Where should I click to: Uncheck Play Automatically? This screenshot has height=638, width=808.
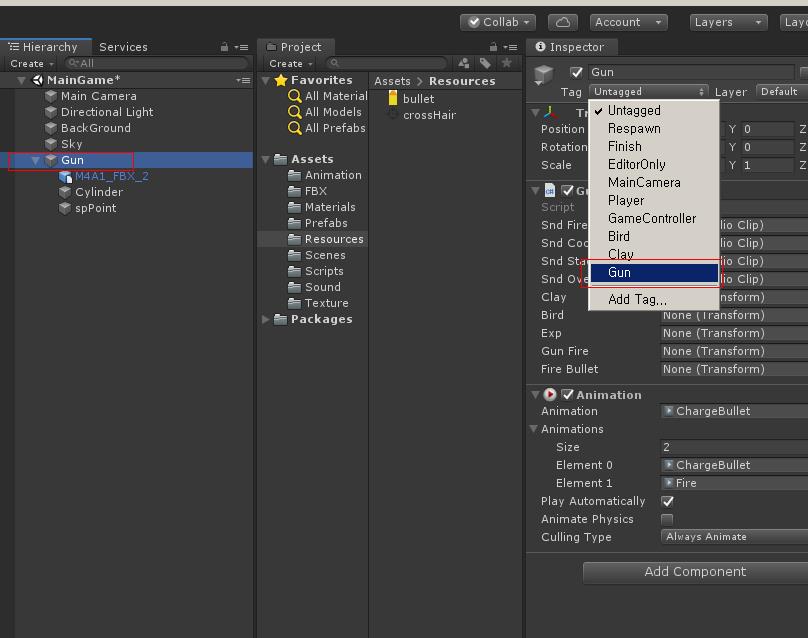point(667,501)
